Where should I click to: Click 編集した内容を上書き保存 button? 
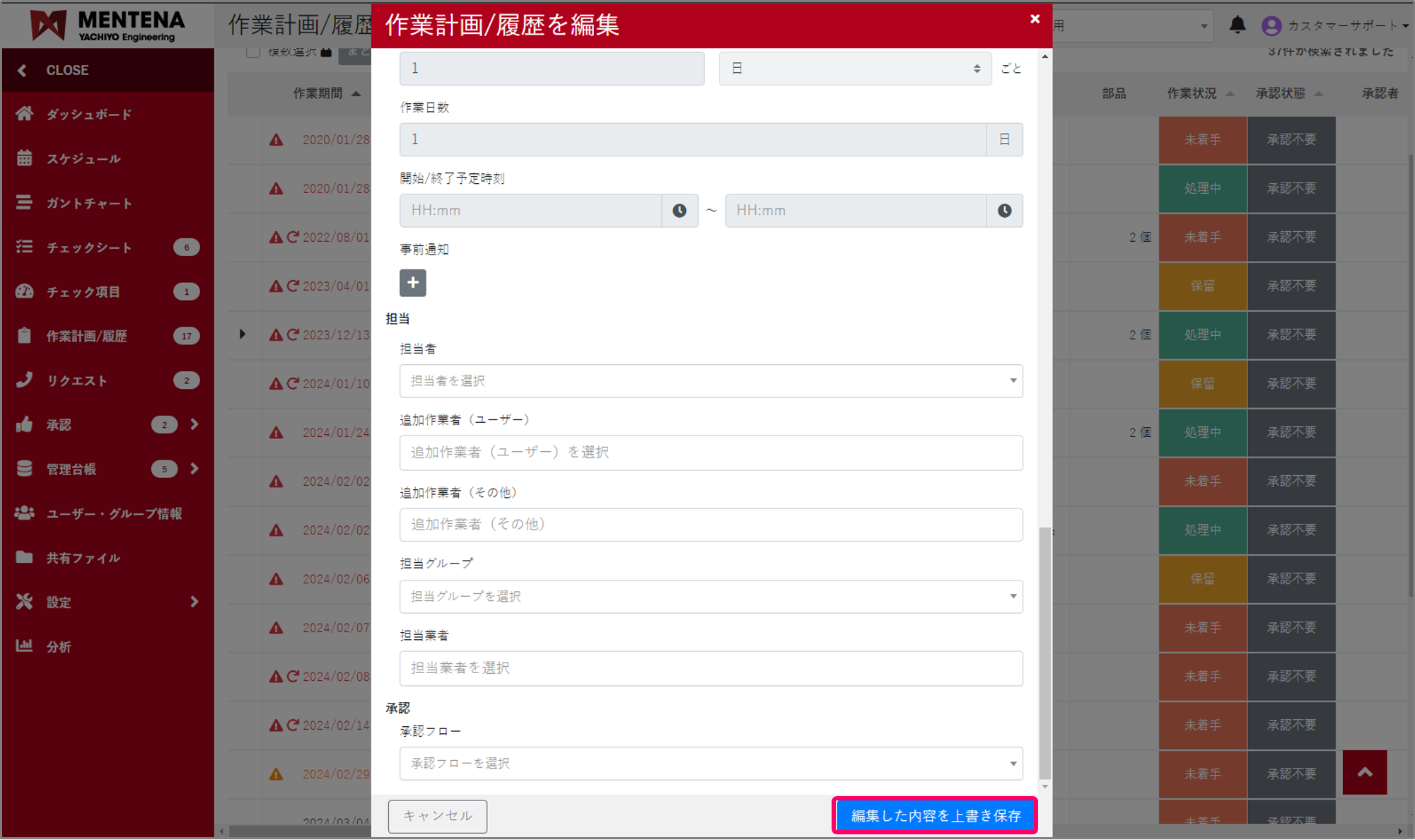tap(935, 816)
